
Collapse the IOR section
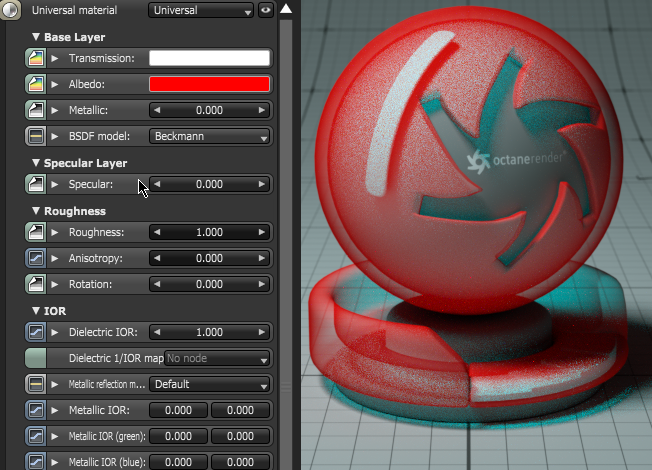coord(36,311)
